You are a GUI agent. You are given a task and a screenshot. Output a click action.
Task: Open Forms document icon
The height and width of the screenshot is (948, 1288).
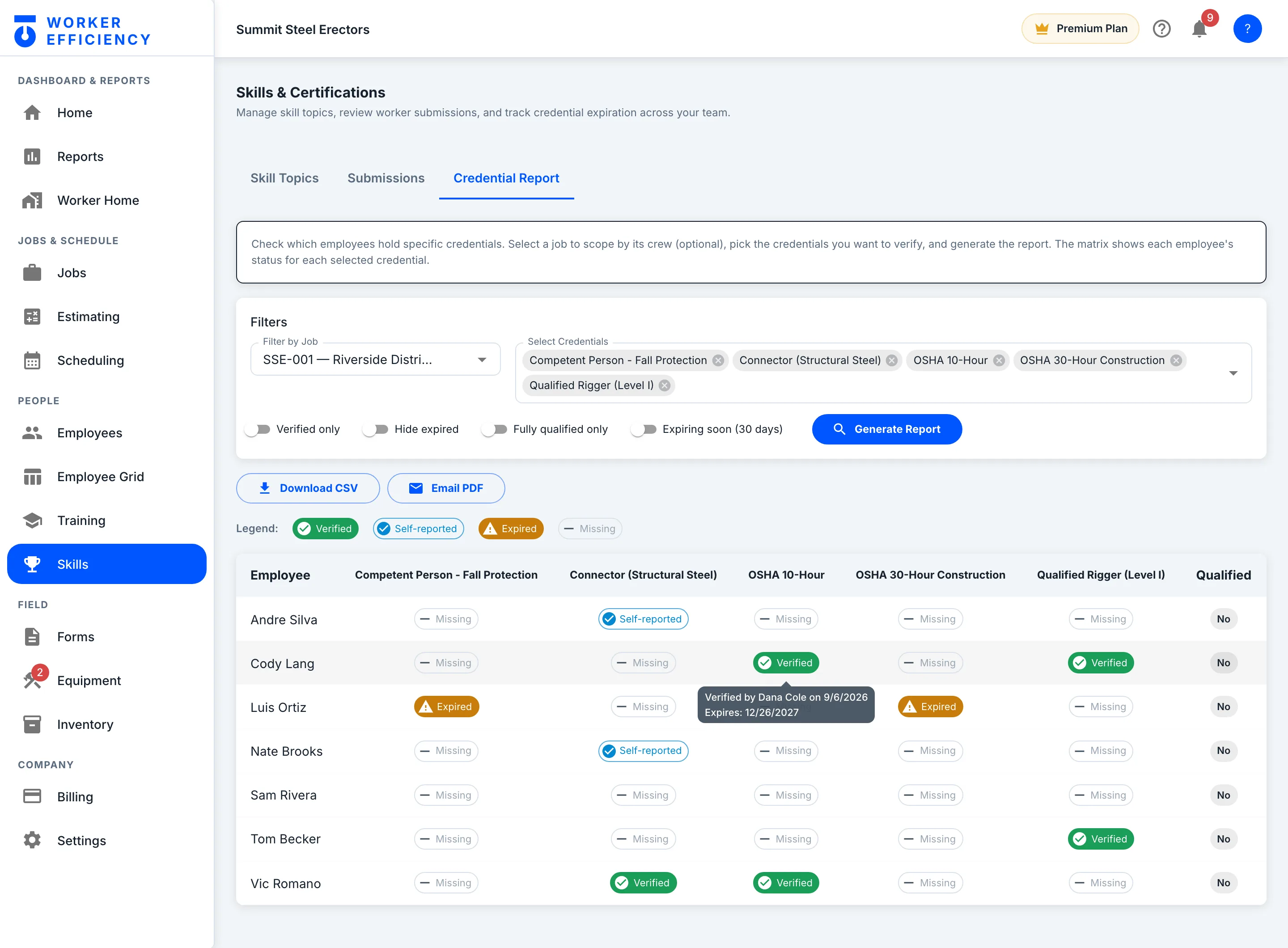32,636
